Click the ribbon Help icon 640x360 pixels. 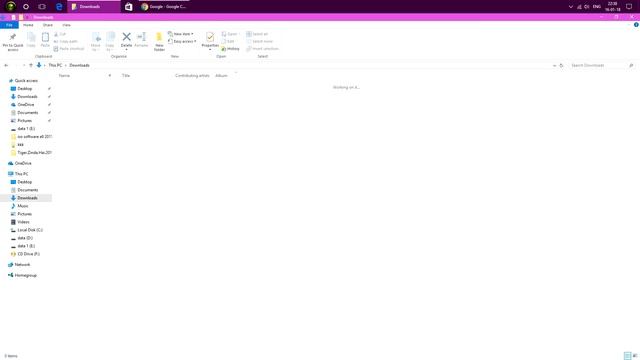point(636,25)
